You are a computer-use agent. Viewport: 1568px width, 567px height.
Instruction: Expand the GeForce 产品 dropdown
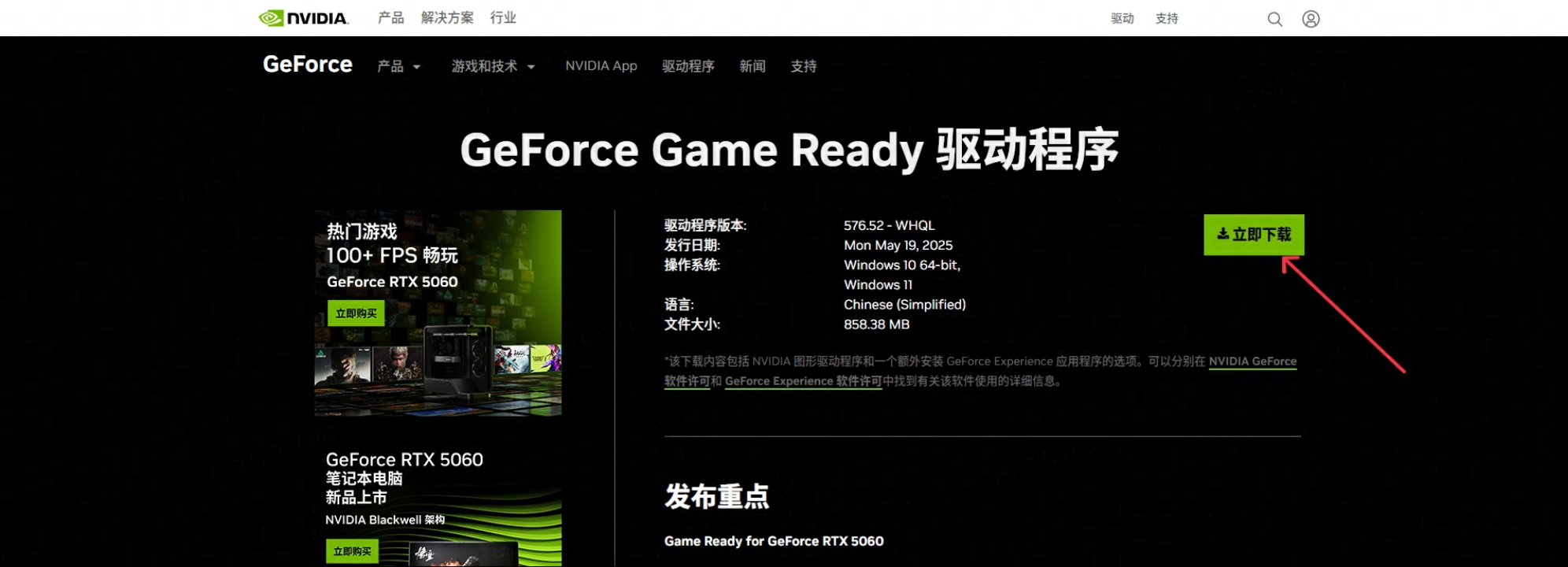(x=398, y=67)
